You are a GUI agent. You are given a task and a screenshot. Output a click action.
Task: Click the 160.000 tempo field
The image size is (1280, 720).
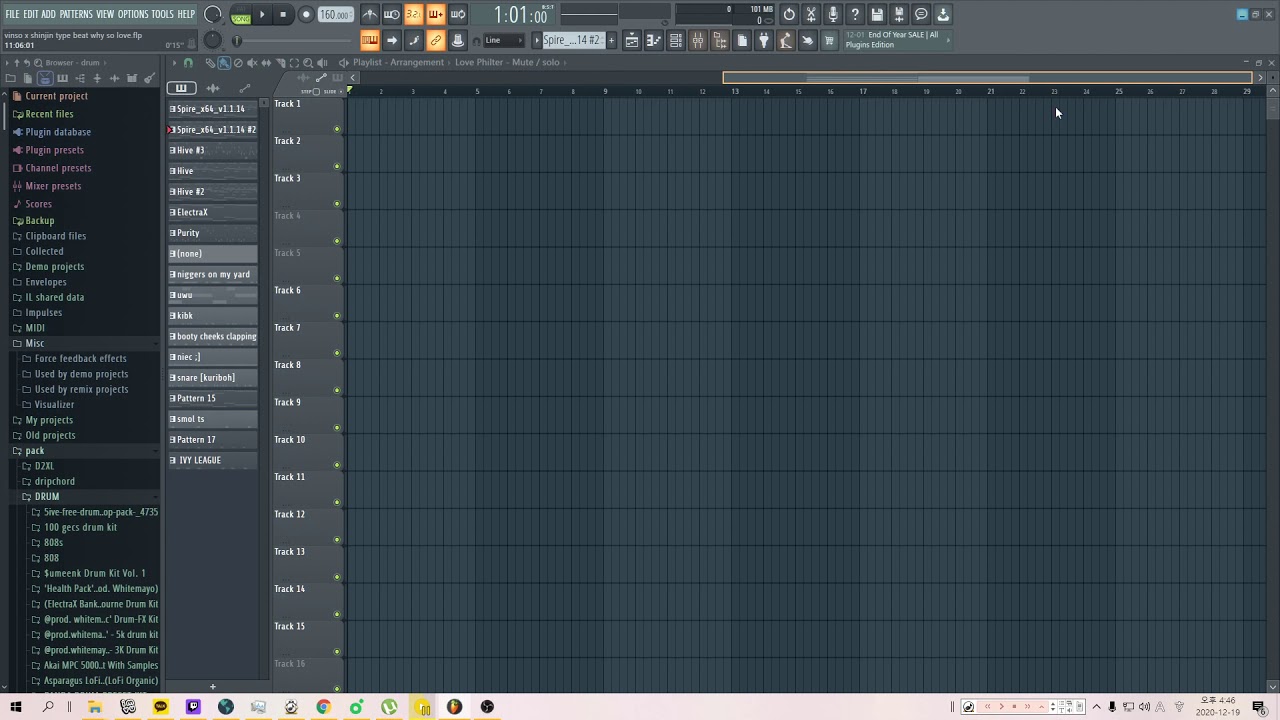click(x=335, y=15)
